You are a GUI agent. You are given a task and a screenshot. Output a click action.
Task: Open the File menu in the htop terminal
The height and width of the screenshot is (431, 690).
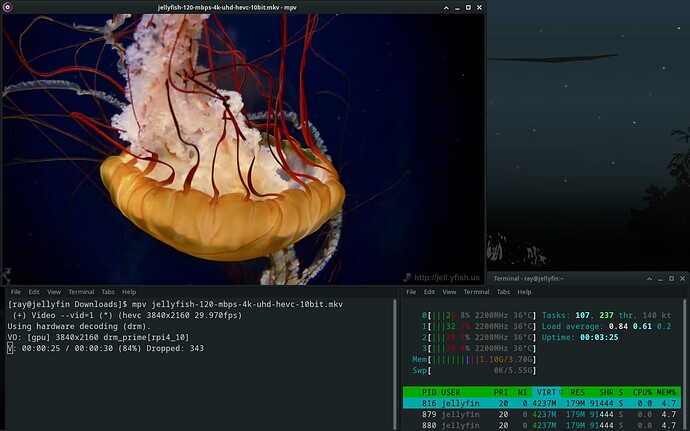pos(411,292)
